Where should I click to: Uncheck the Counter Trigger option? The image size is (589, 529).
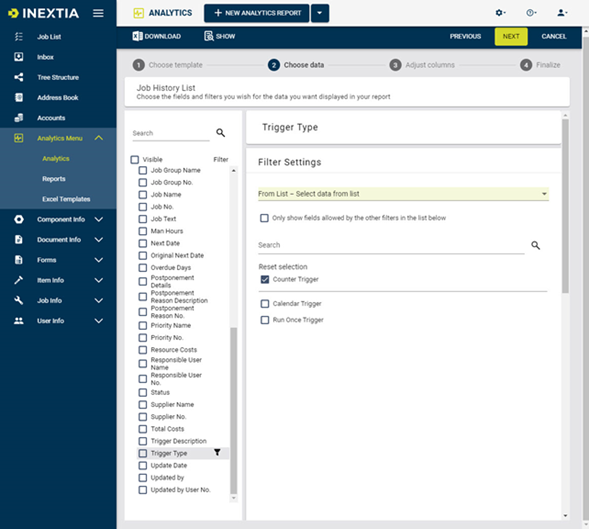click(265, 280)
